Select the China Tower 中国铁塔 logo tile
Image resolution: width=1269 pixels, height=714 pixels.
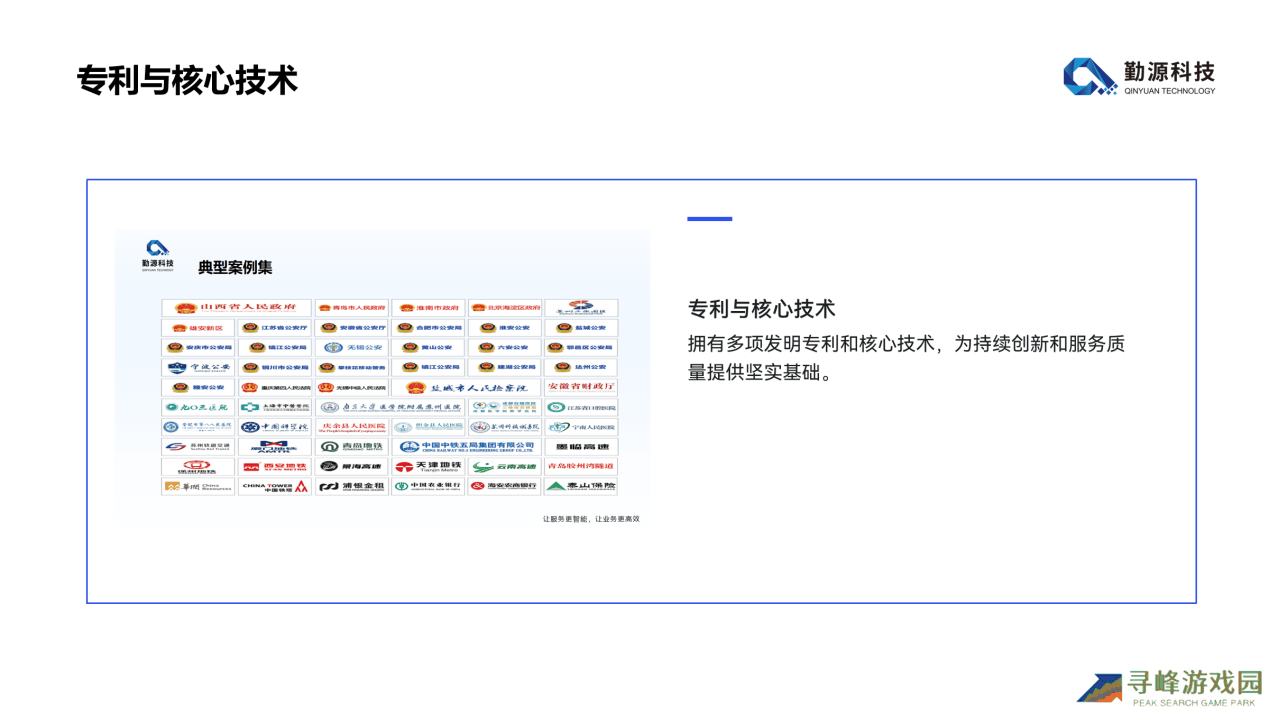[x=275, y=486]
